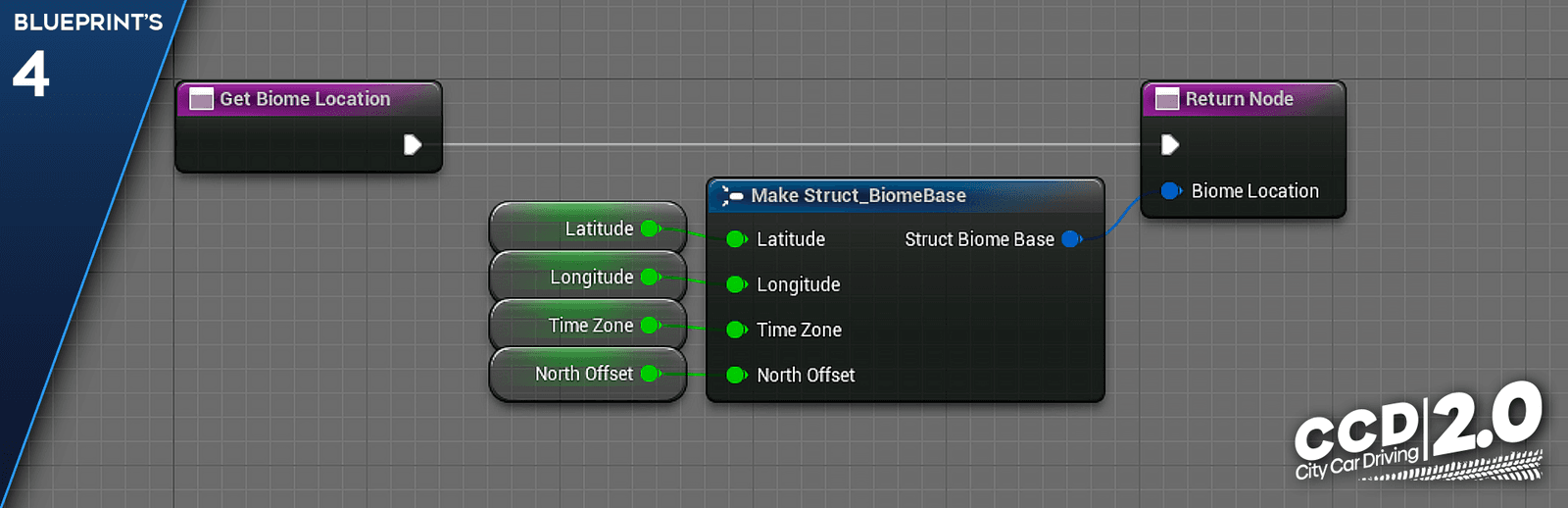
Task: Click the Make Struct node header icon
Action: (x=732, y=196)
